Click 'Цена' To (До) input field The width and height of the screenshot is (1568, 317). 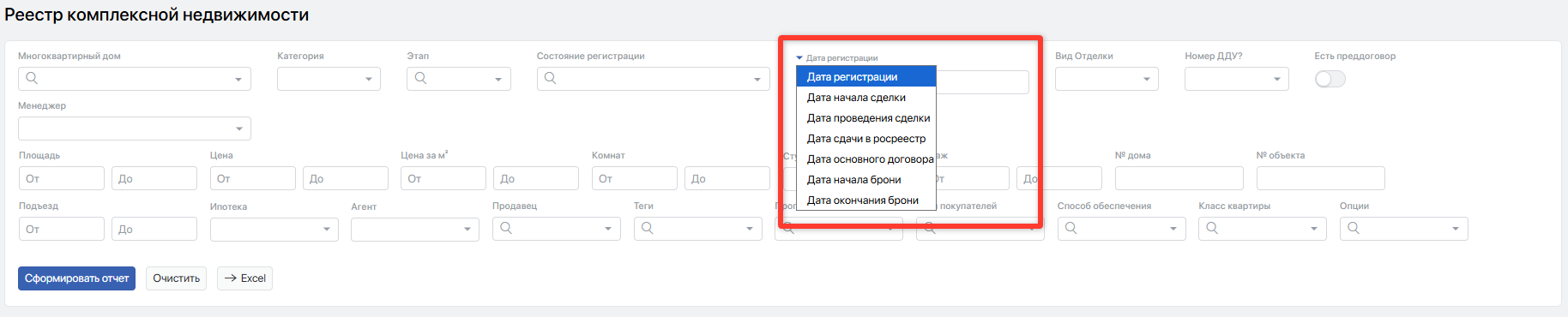click(x=346, y=178)
